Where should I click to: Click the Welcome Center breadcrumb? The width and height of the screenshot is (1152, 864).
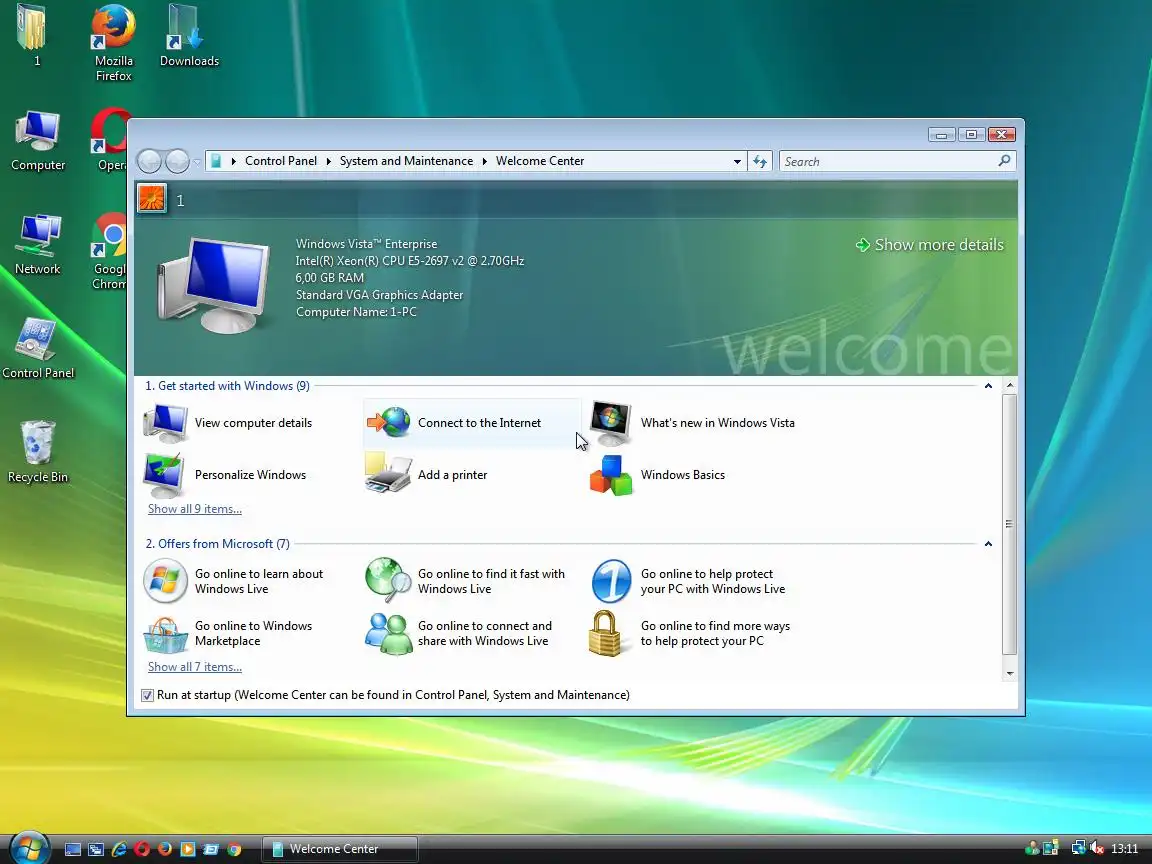[x=540, y=161]
